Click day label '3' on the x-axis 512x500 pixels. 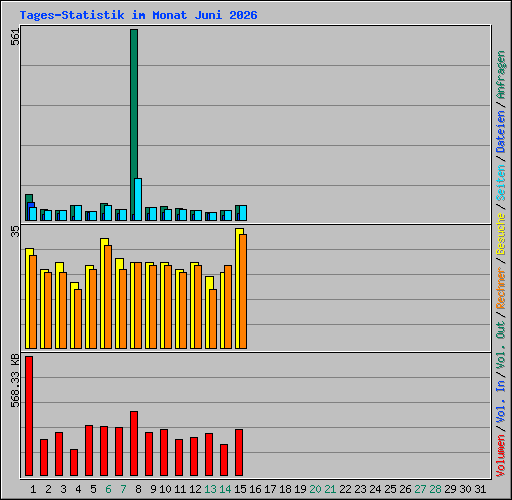click(63, 489)
